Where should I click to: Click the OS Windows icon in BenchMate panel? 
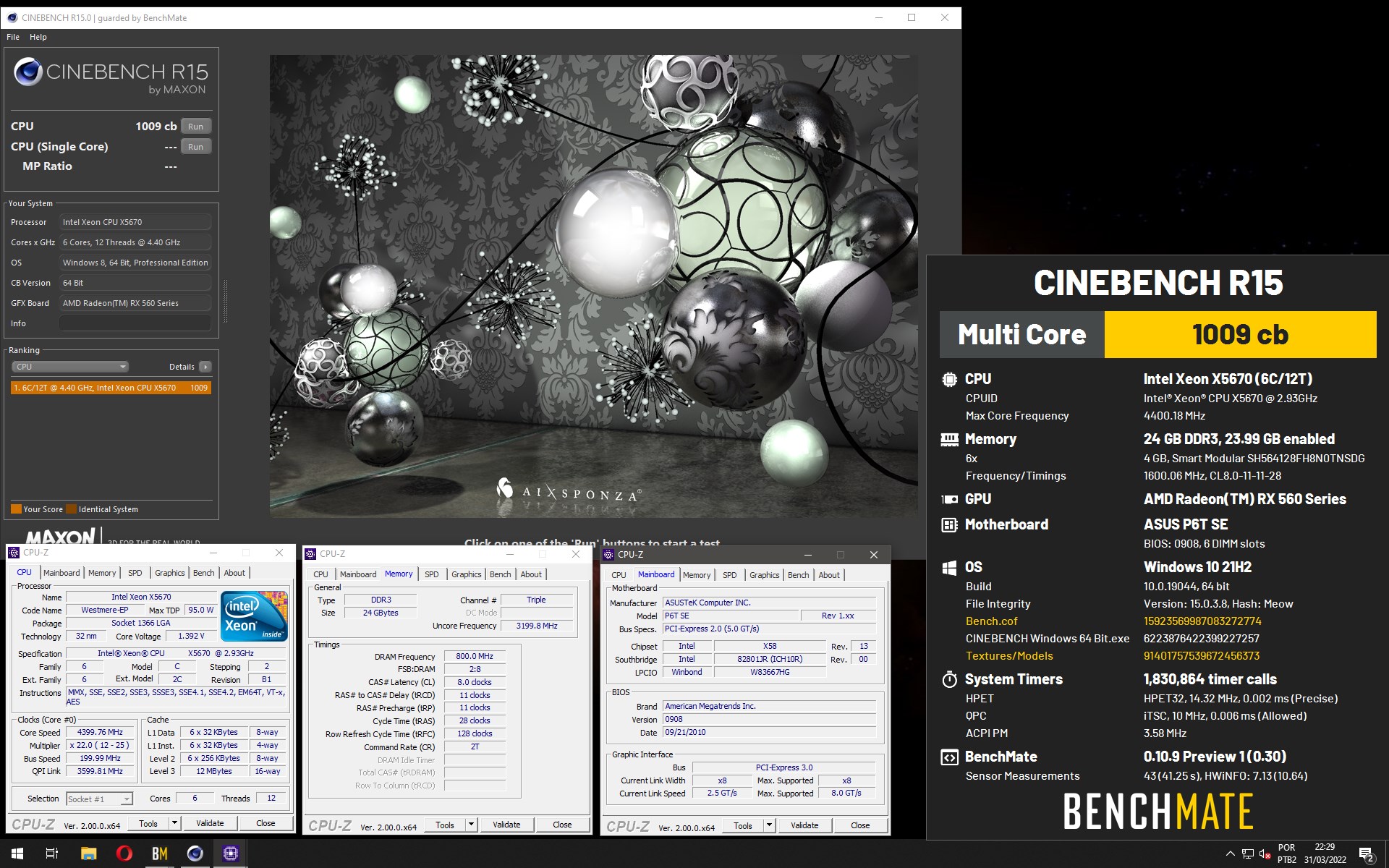pos(949,568)
